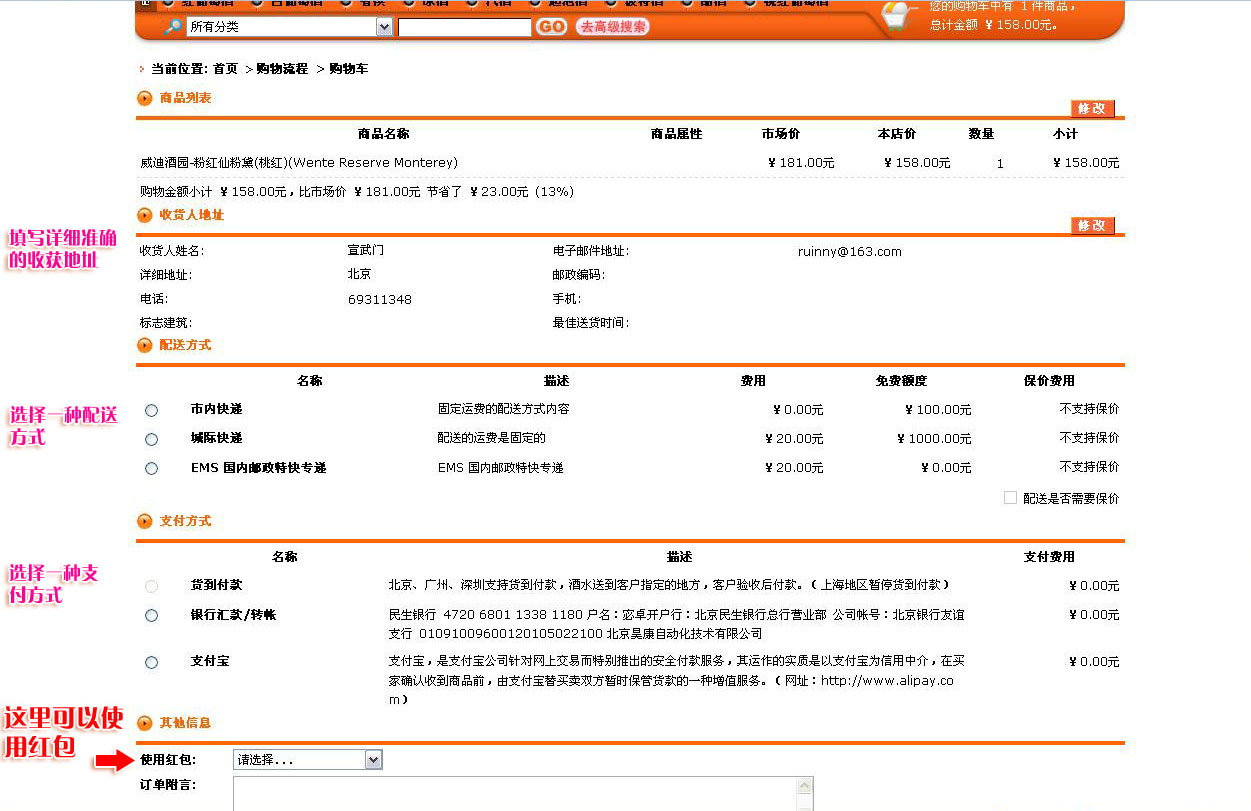Select 支付宝 payment radio button
1251x811 pixels.
point(151,662)
